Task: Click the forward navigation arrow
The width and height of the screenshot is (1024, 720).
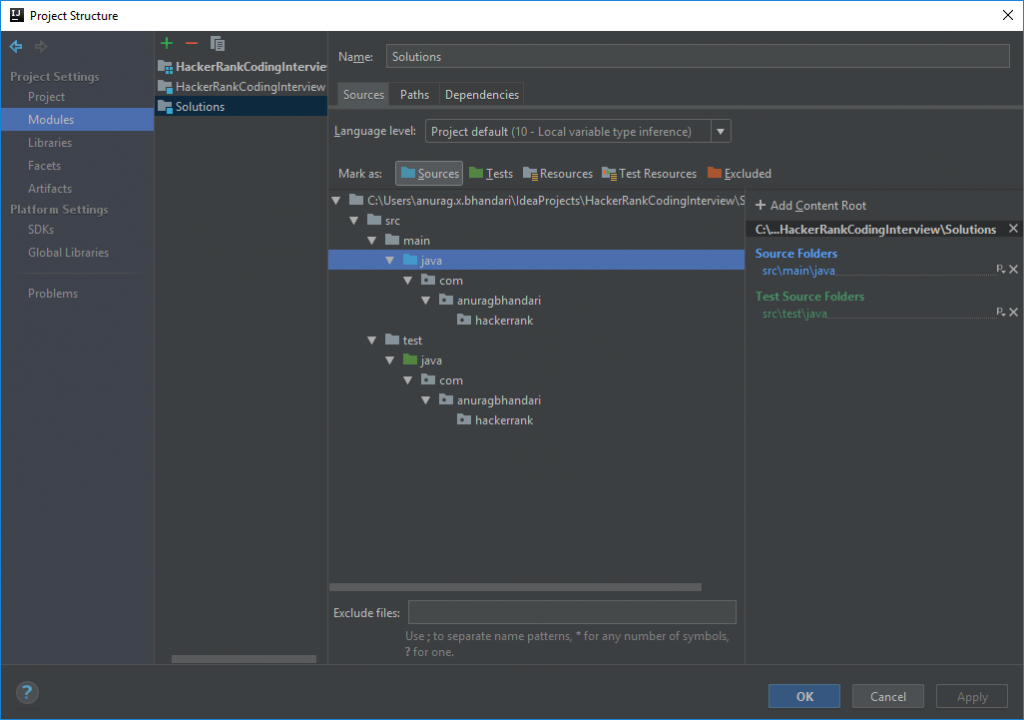Action: [x=40, y=46]
